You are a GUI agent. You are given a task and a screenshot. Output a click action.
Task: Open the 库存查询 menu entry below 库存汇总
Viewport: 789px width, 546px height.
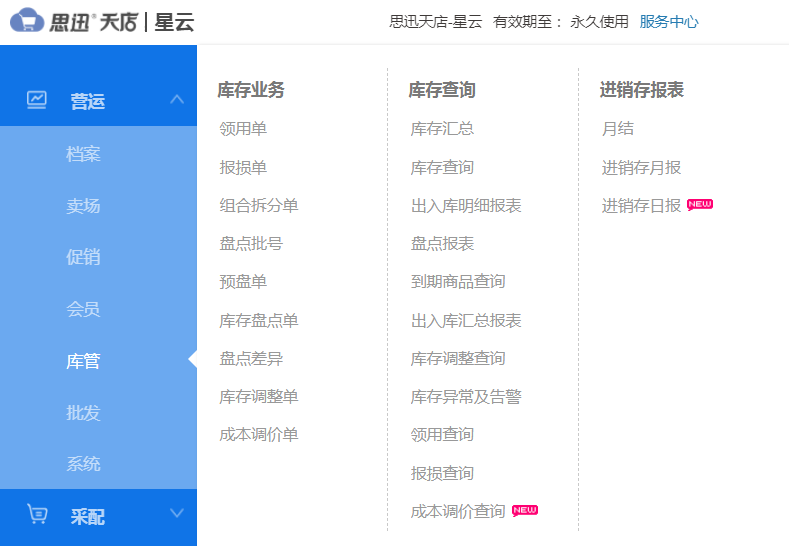[442, 168]
